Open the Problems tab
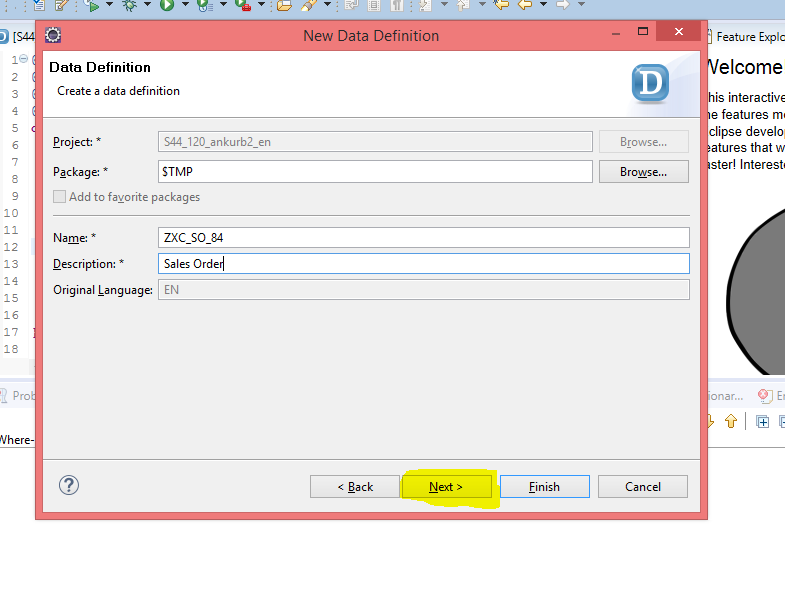Screen dimensions: 785x597 pyautogui.click(x=18, y=396)
